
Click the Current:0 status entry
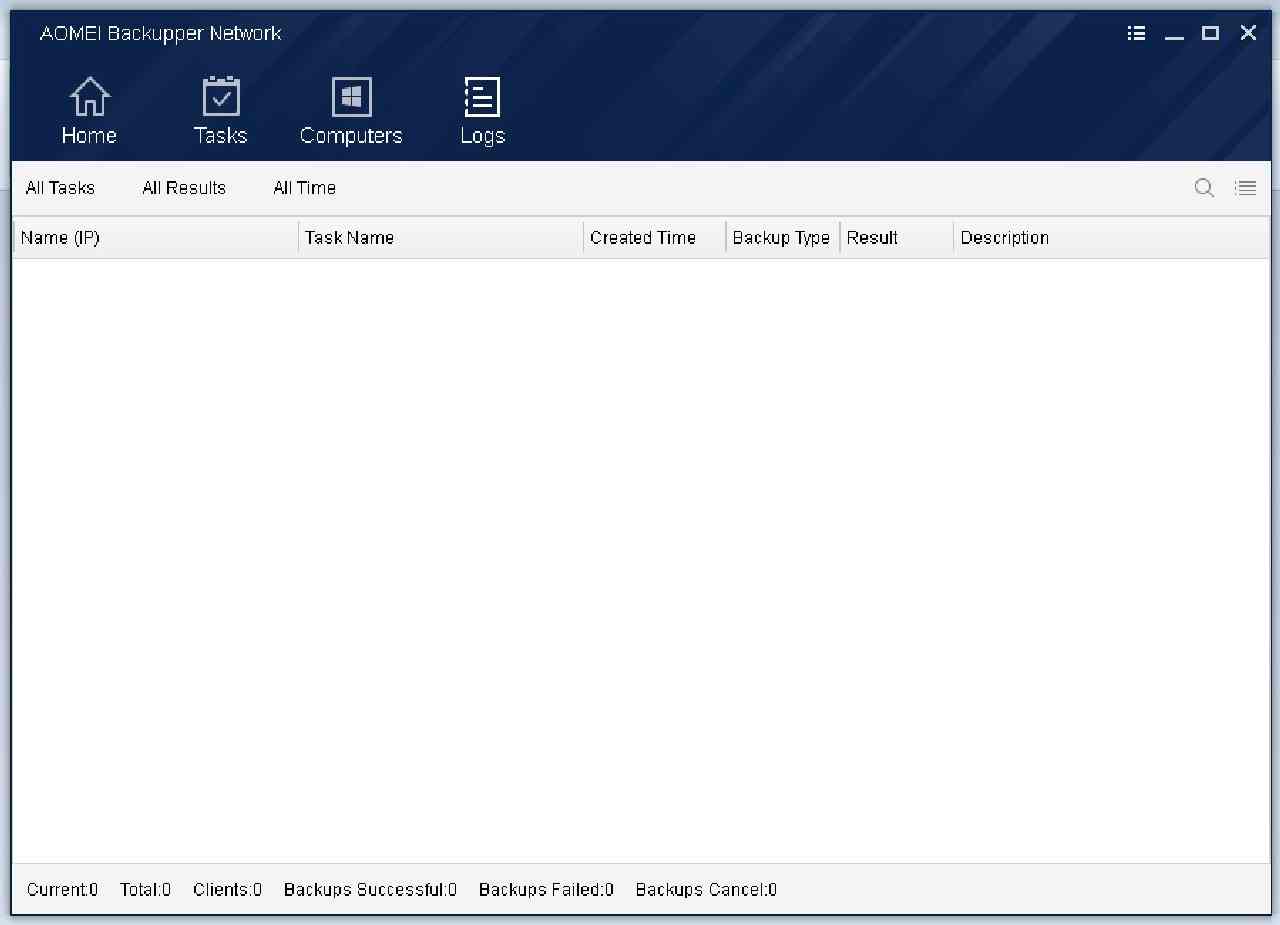coord(62,890)
